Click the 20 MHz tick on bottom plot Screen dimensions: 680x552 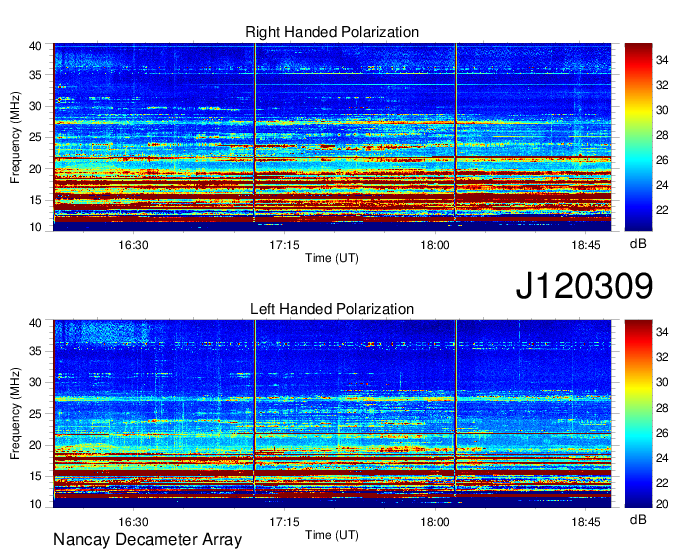(x=35, y=445)
